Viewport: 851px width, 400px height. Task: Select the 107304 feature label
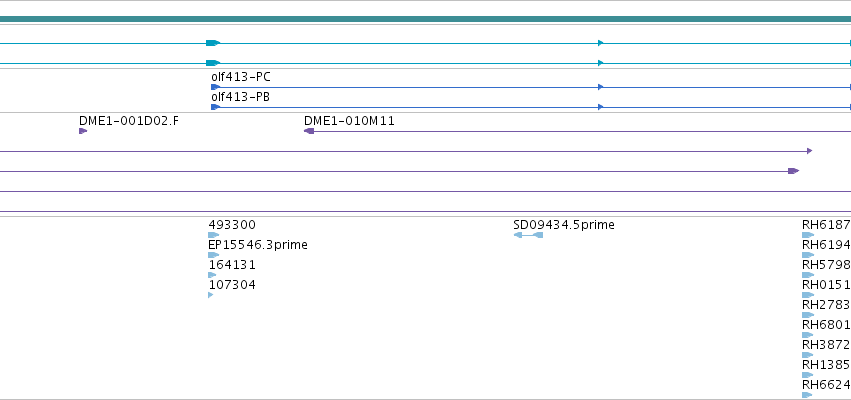(232, 285)
